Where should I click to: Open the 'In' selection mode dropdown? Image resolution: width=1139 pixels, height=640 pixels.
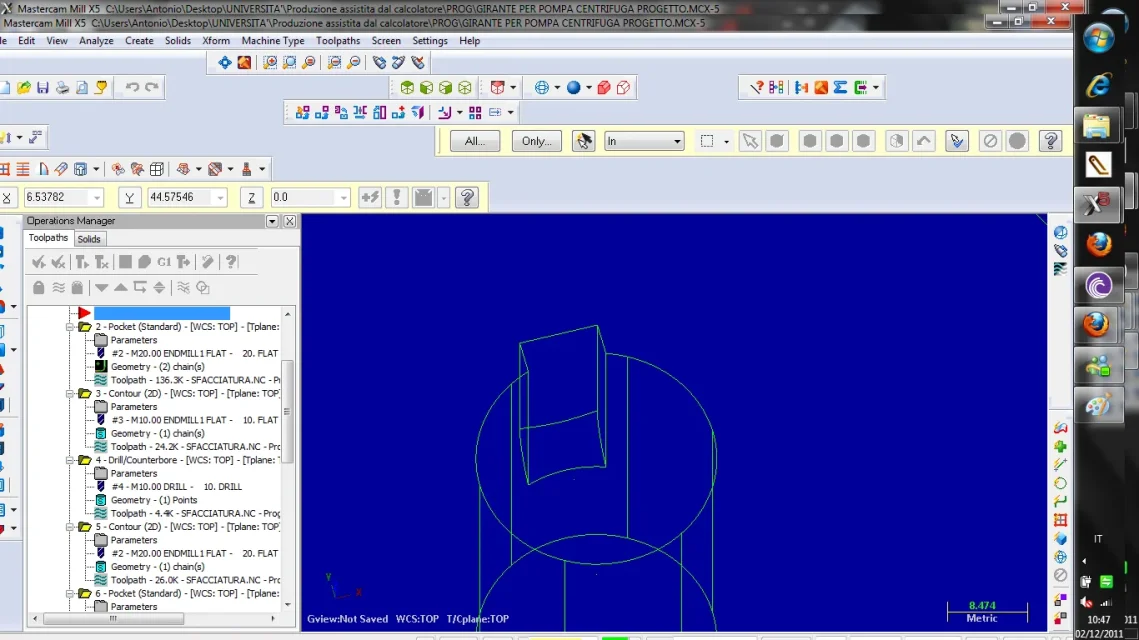(644, 141)
